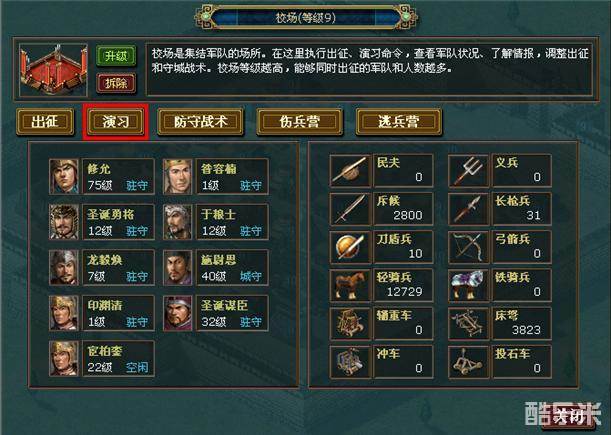Select the 弓箭兵 archer bow icon
611x435 pixels.
[x=468, y=247]
